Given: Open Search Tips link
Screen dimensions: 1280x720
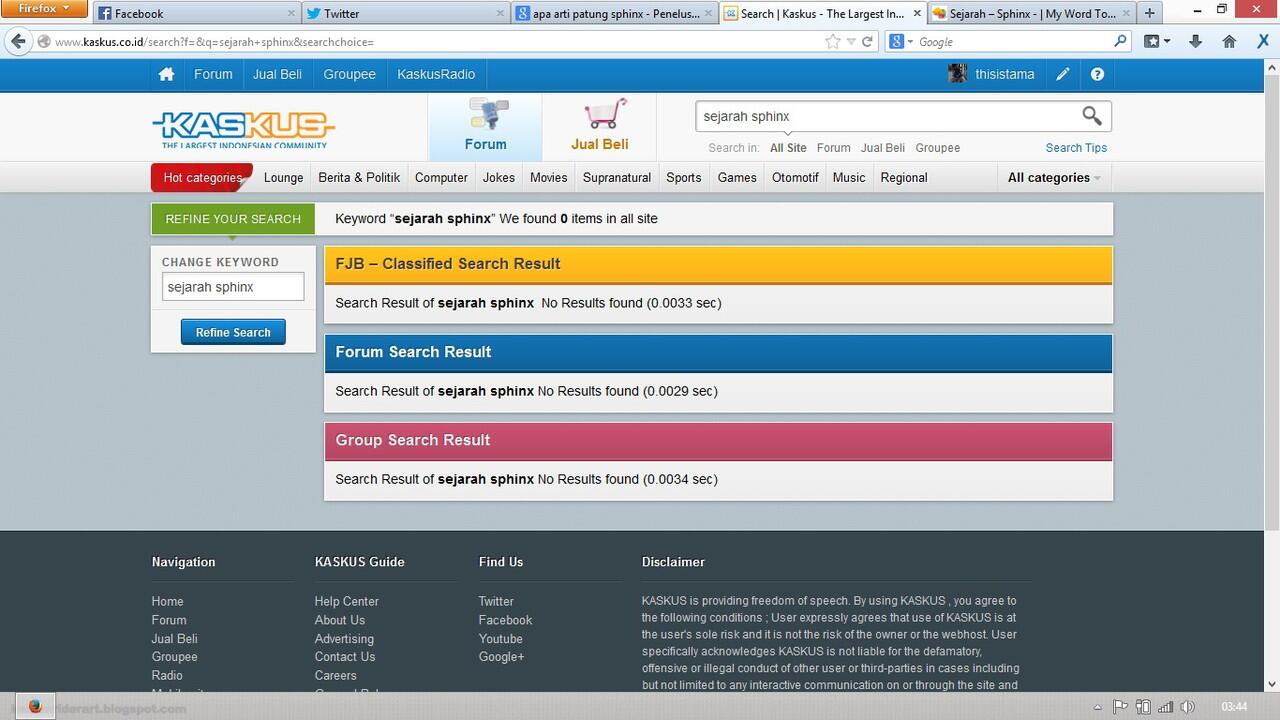Looking at the screenshot, I should coord(1076,148).
